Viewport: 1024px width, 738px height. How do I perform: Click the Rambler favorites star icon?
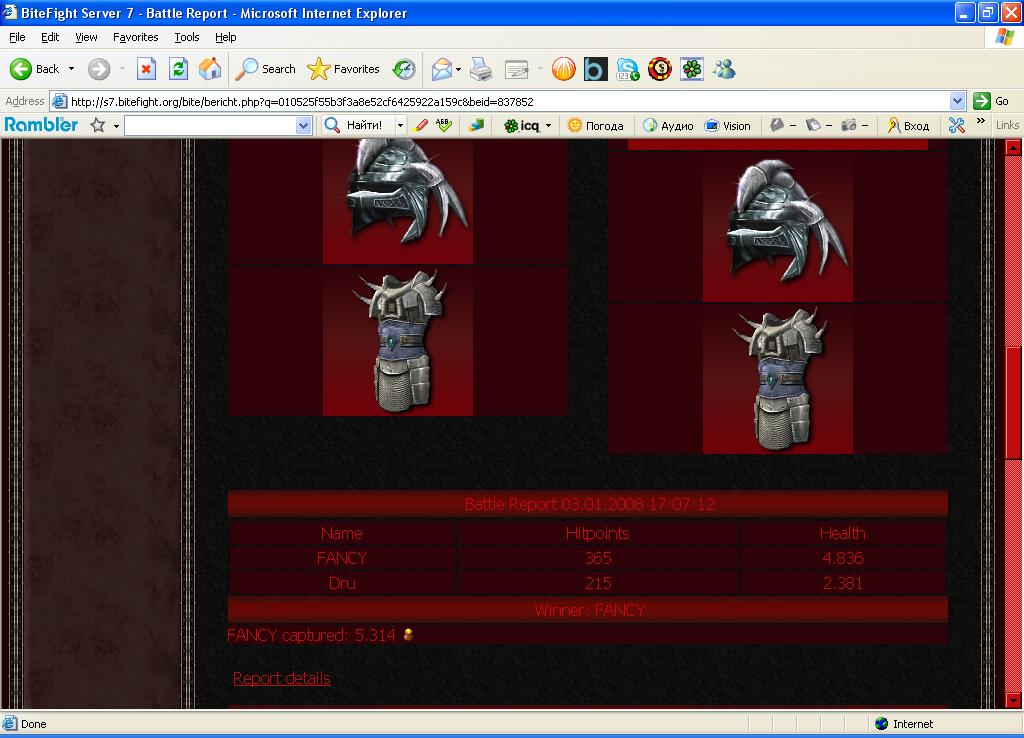(98, 125)
